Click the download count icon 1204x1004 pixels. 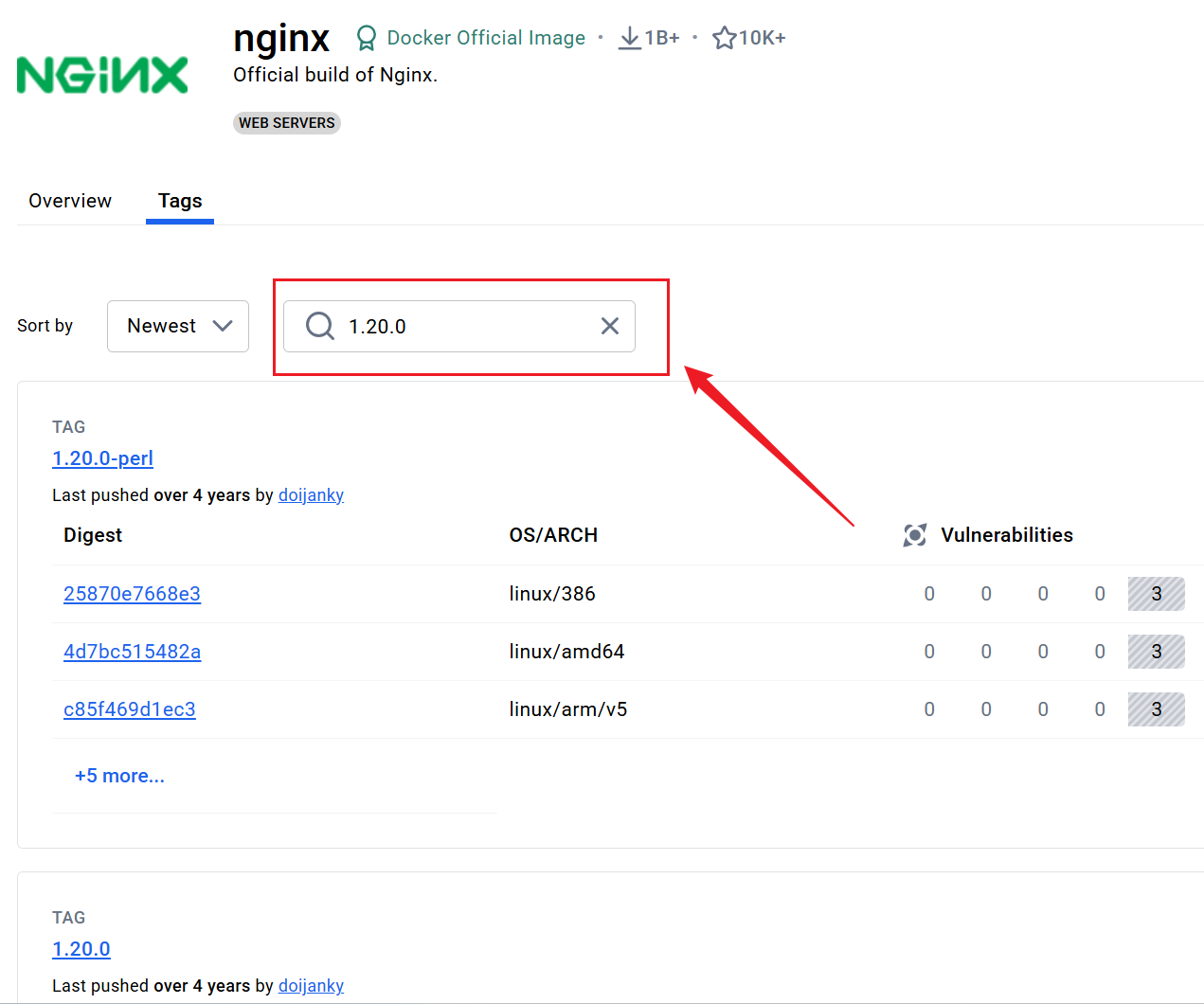coord(629,38)
